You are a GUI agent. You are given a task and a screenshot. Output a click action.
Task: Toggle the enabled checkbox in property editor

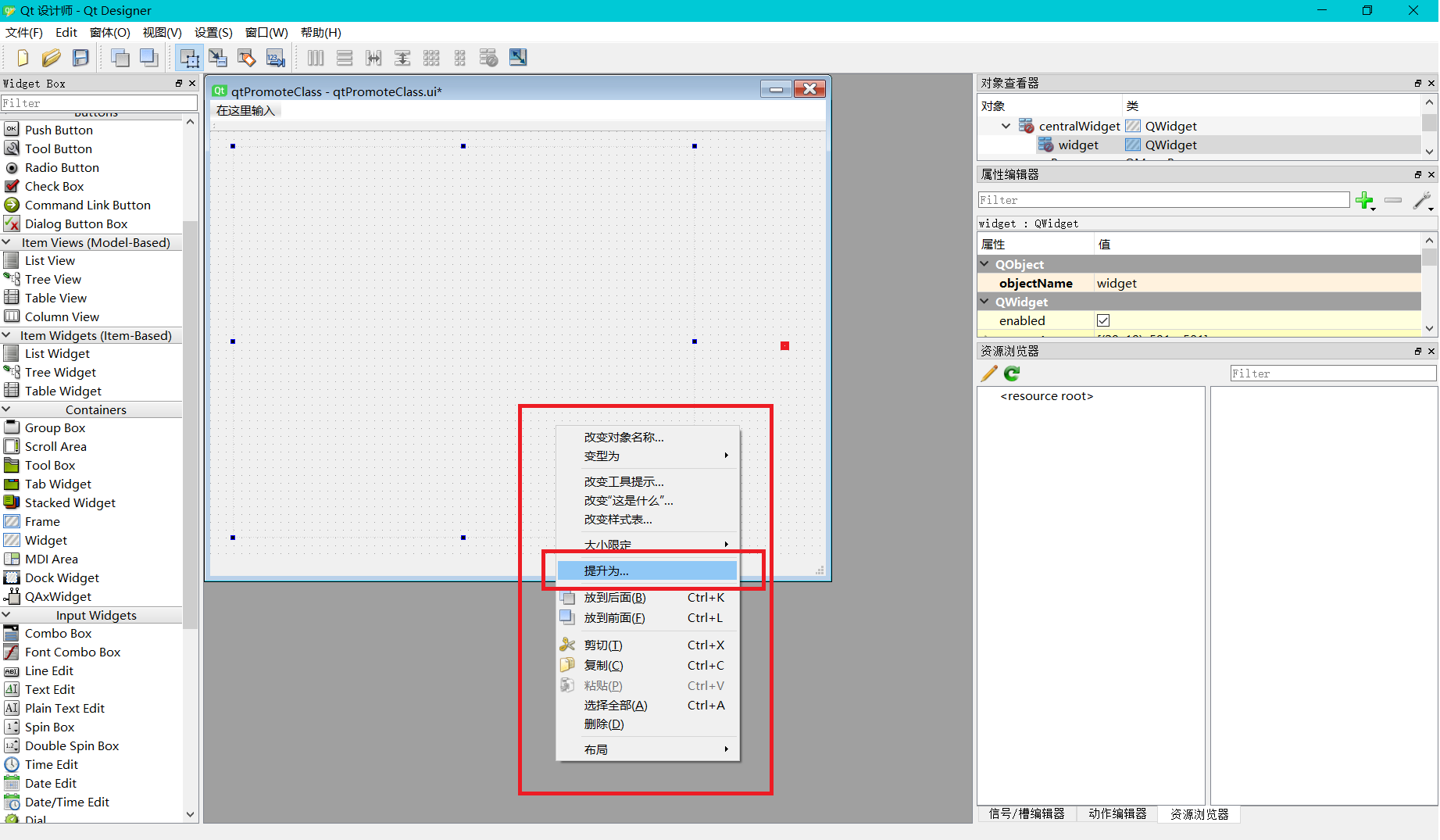pos(1102,320)
